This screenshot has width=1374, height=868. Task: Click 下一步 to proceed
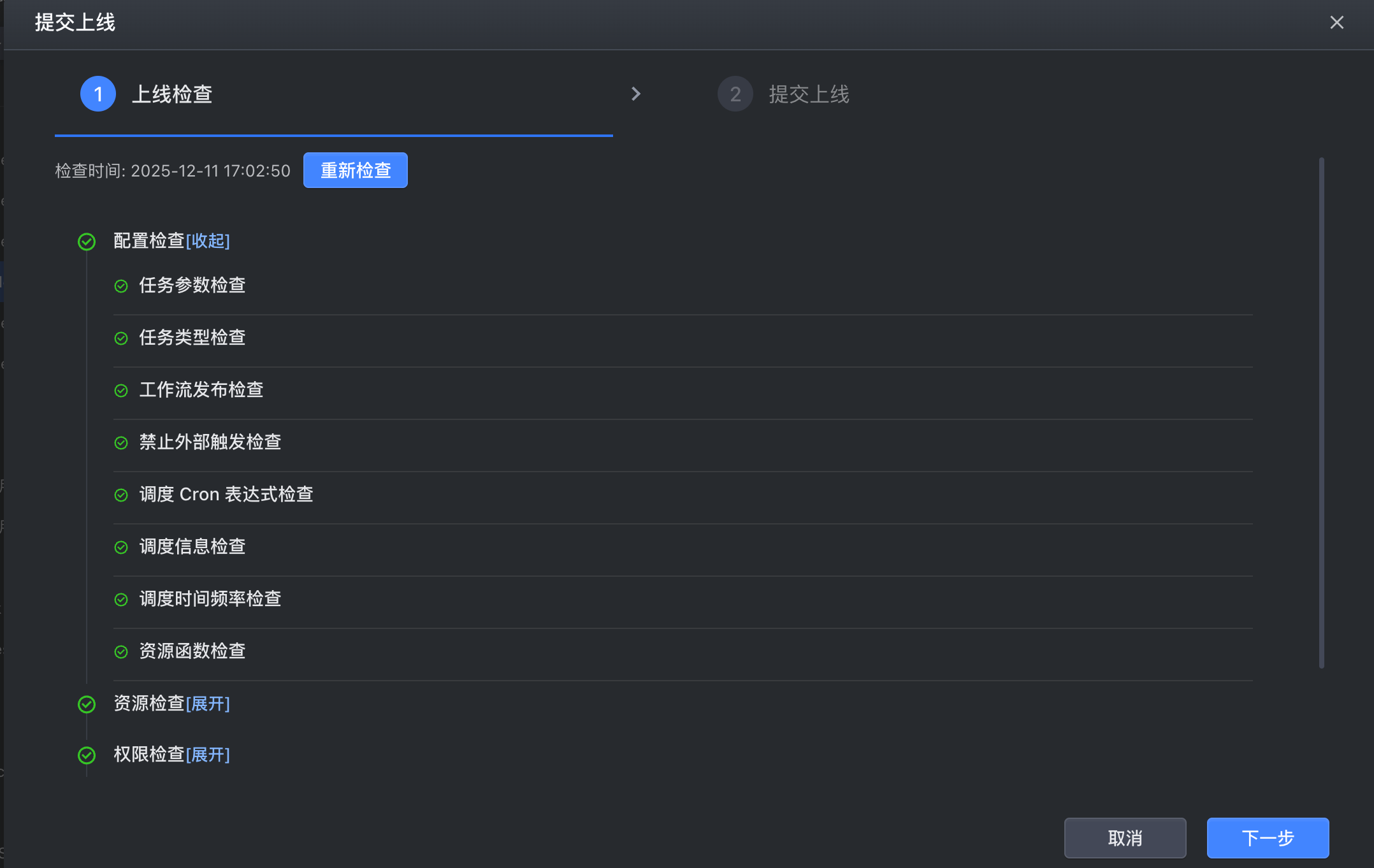click(x=1267, y=837)
